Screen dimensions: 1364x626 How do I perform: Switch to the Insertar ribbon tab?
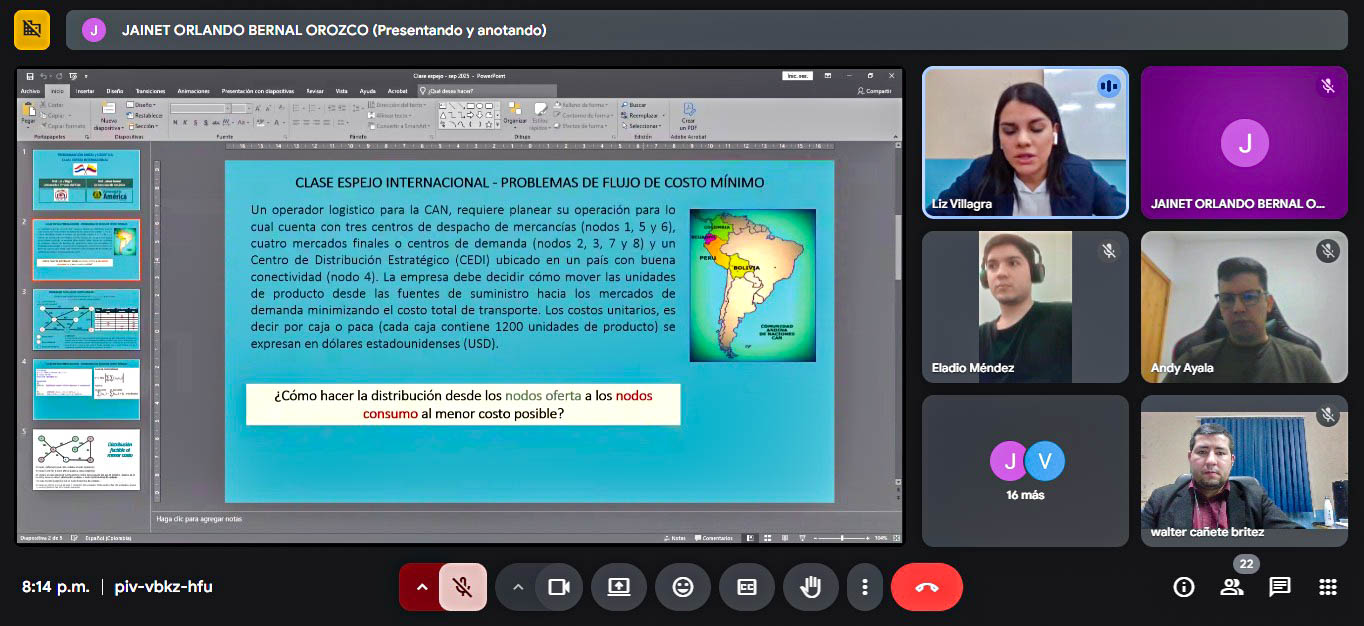(87, 91)
